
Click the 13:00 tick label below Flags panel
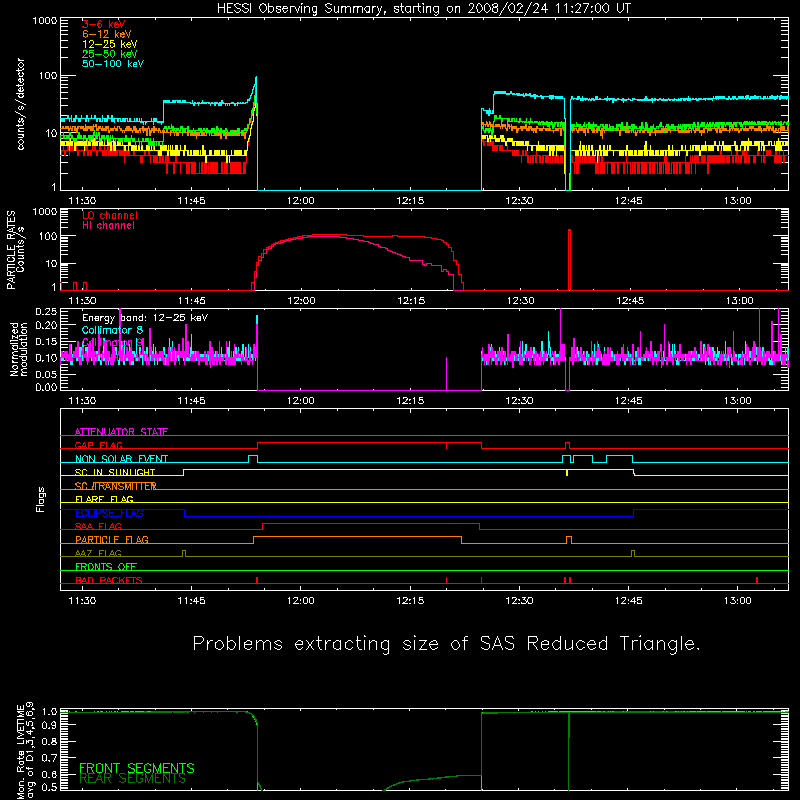[738, 601]
